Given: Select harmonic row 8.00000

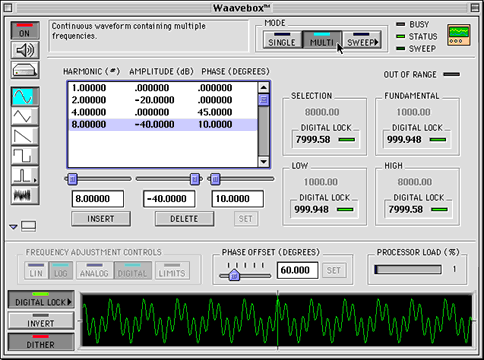Looking at the screenshot, I should 163,125.
